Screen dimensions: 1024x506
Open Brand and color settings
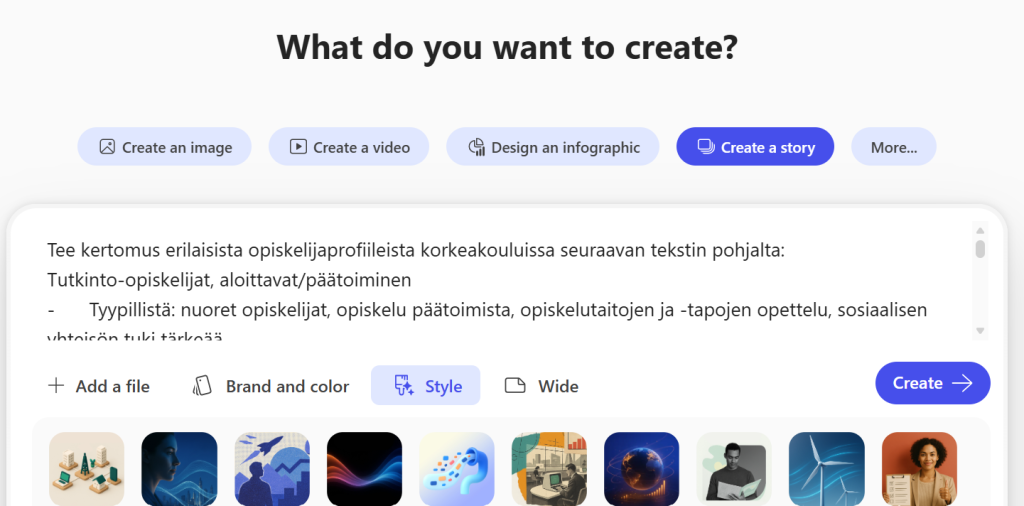[271, 386]
